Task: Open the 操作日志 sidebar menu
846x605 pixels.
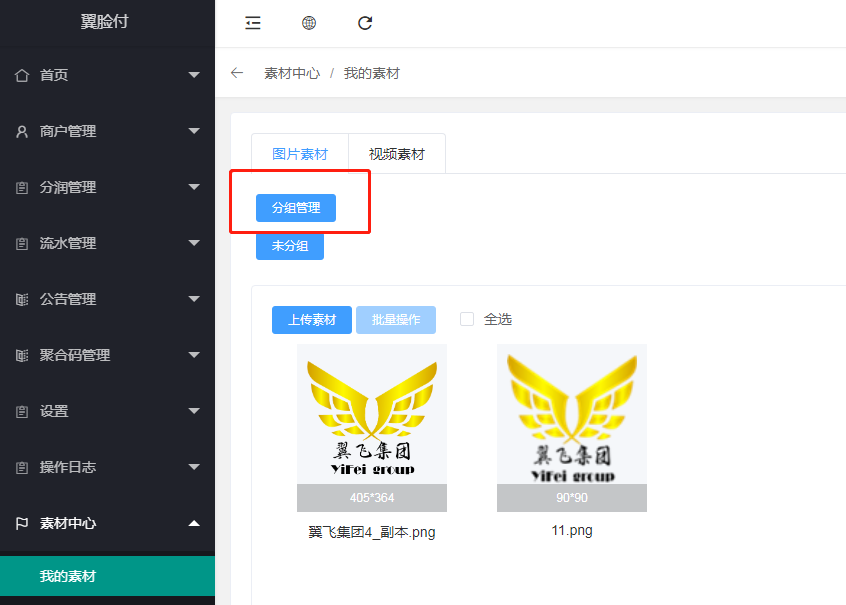Action: 107,467
